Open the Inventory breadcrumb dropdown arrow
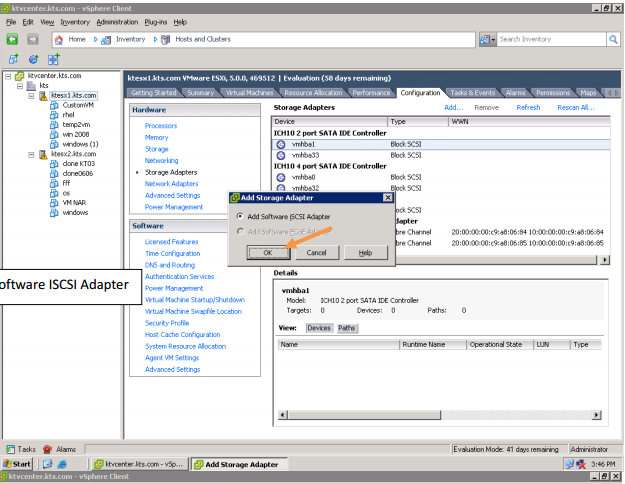Viewport: 625px width, 484px height. (x=155, y=39)
